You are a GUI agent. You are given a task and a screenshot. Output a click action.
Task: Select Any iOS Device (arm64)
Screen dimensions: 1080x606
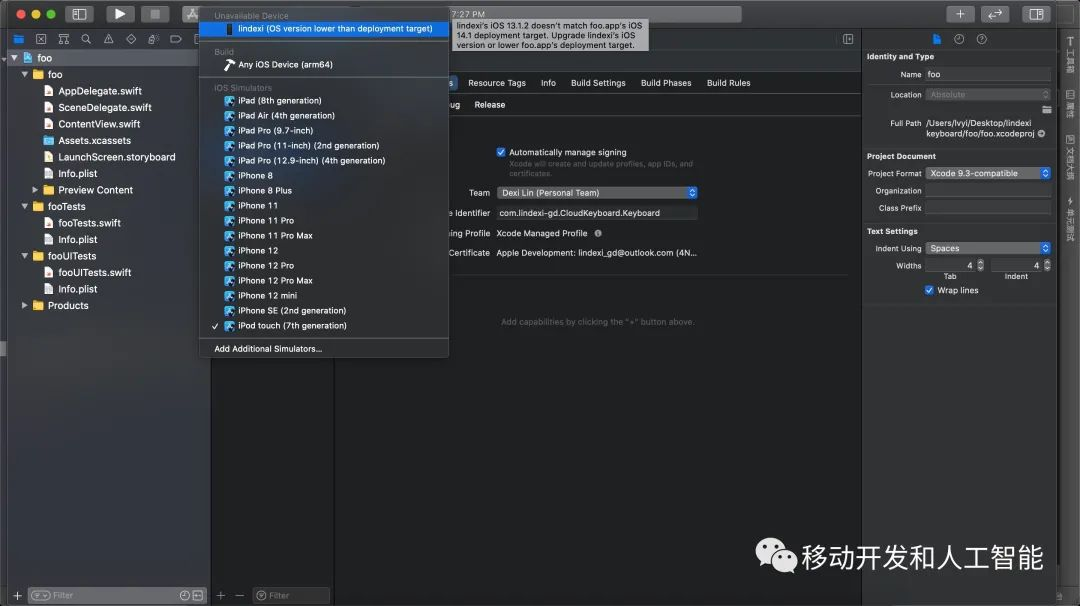coord(324,65)
